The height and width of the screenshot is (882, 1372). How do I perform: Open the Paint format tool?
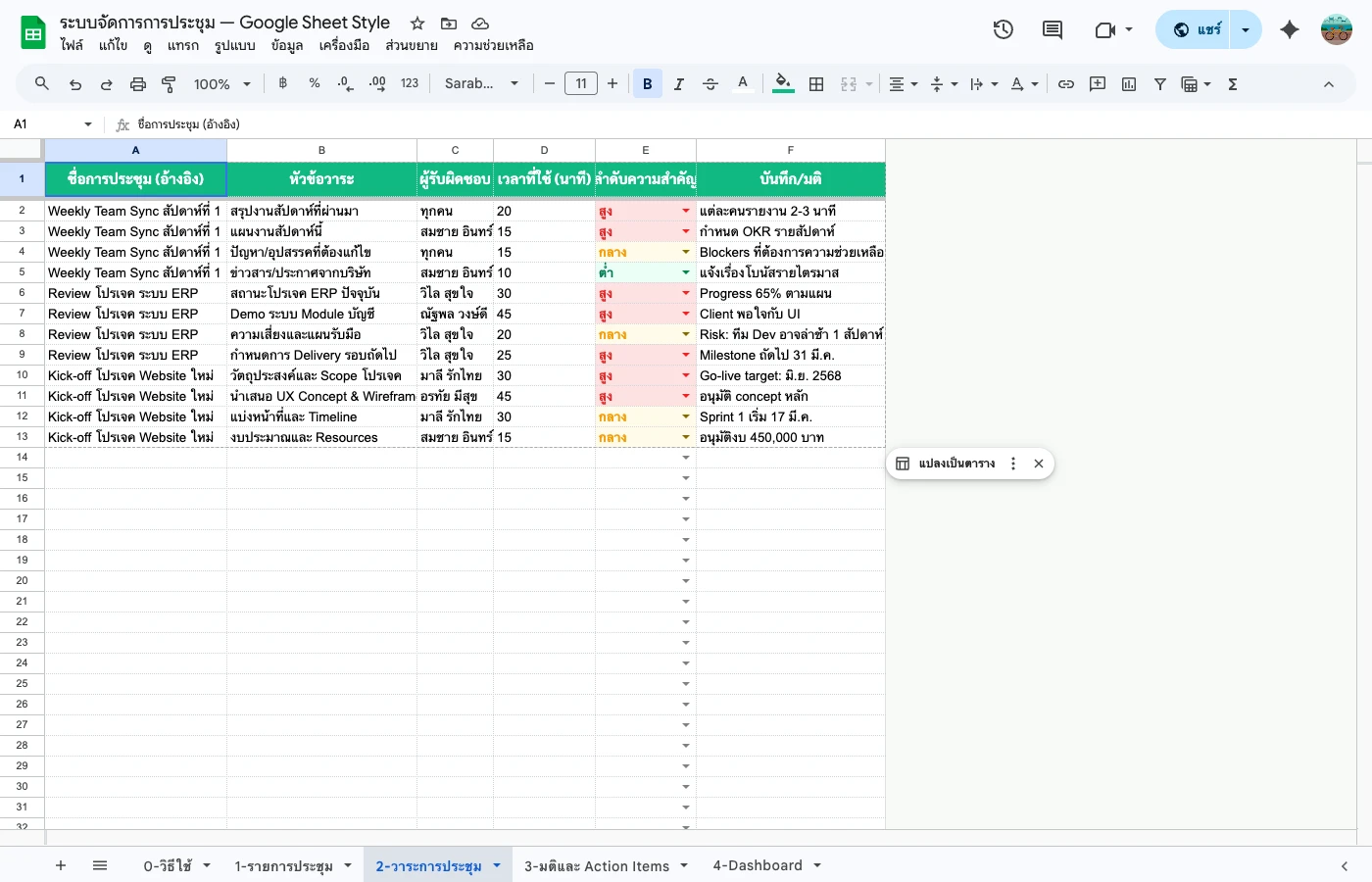pos(168,83)
